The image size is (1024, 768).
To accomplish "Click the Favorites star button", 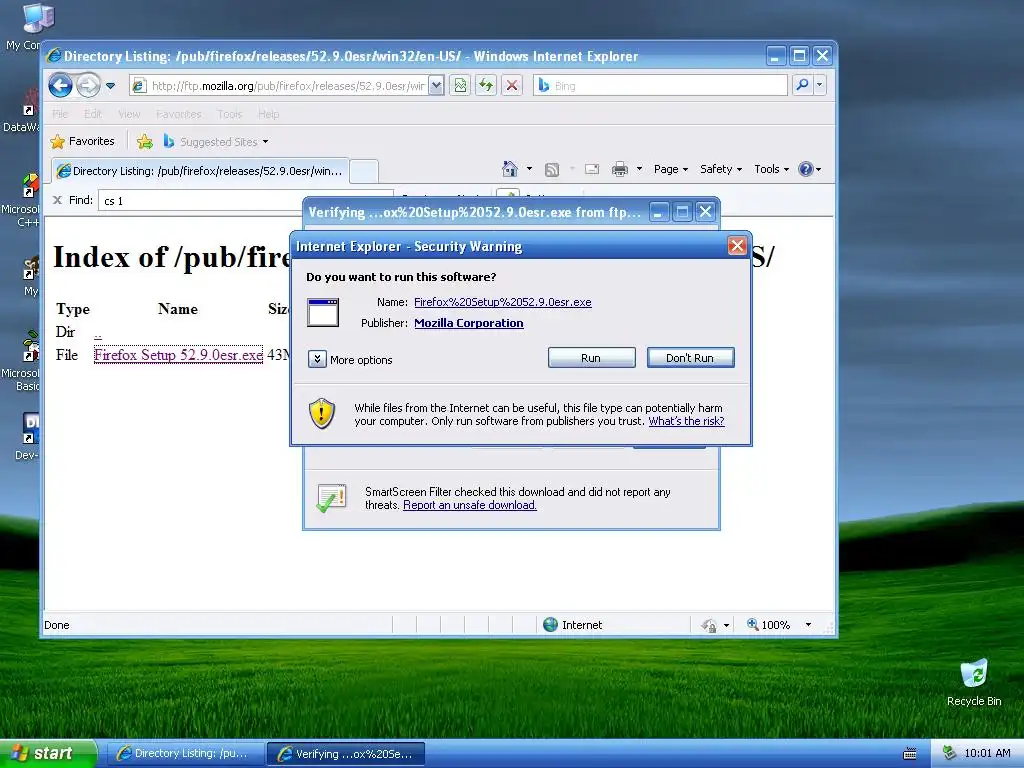I will tap(83, 141).
